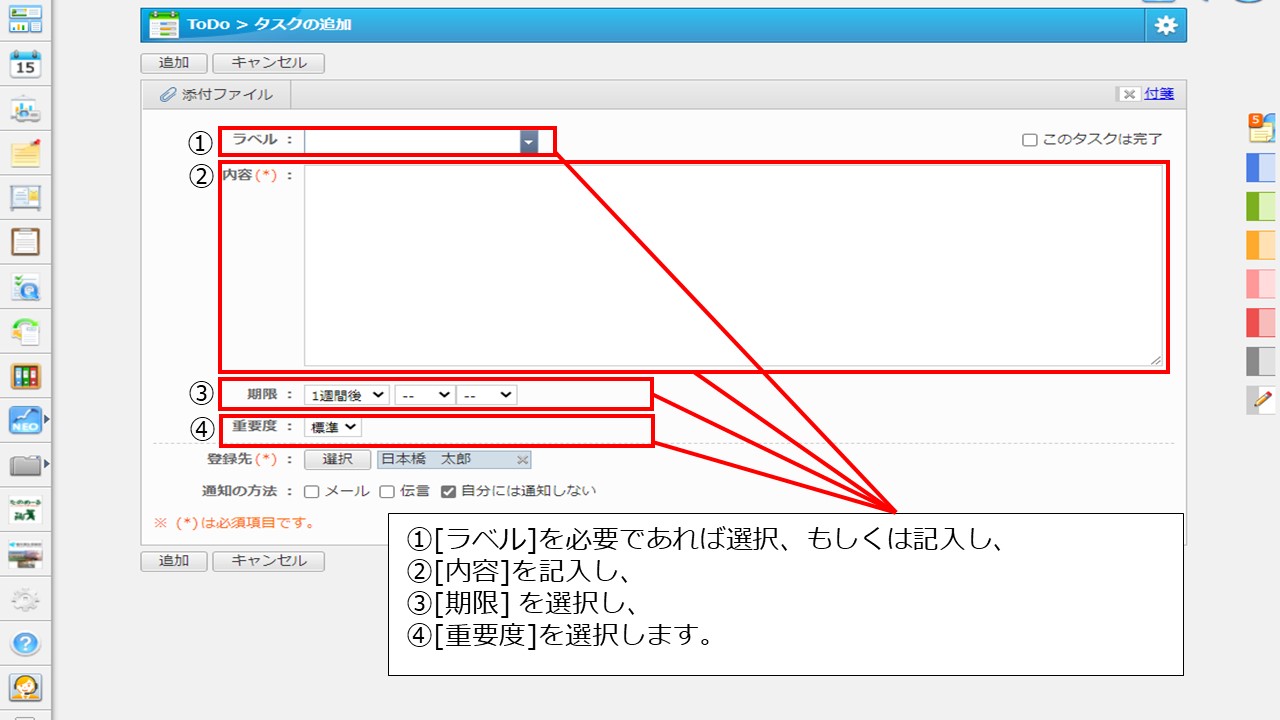
Task: Click the ※ (*)は必須項目です。 note
Action: 234,522
